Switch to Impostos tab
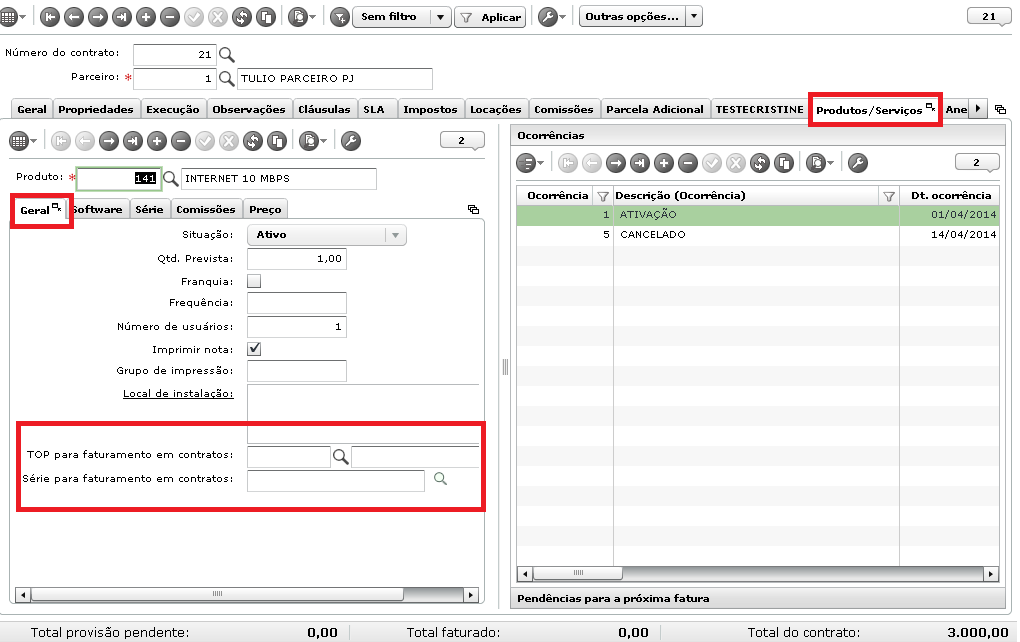The height and width of the screenshot is (642, 1020). (x=429, y=109)
